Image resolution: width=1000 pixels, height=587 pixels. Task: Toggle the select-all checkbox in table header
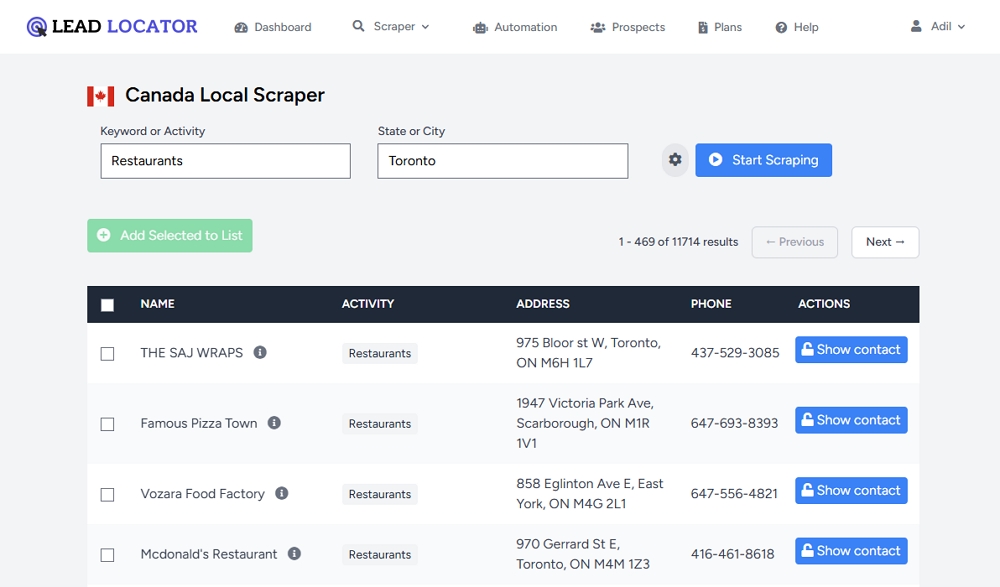coord(108,305)
